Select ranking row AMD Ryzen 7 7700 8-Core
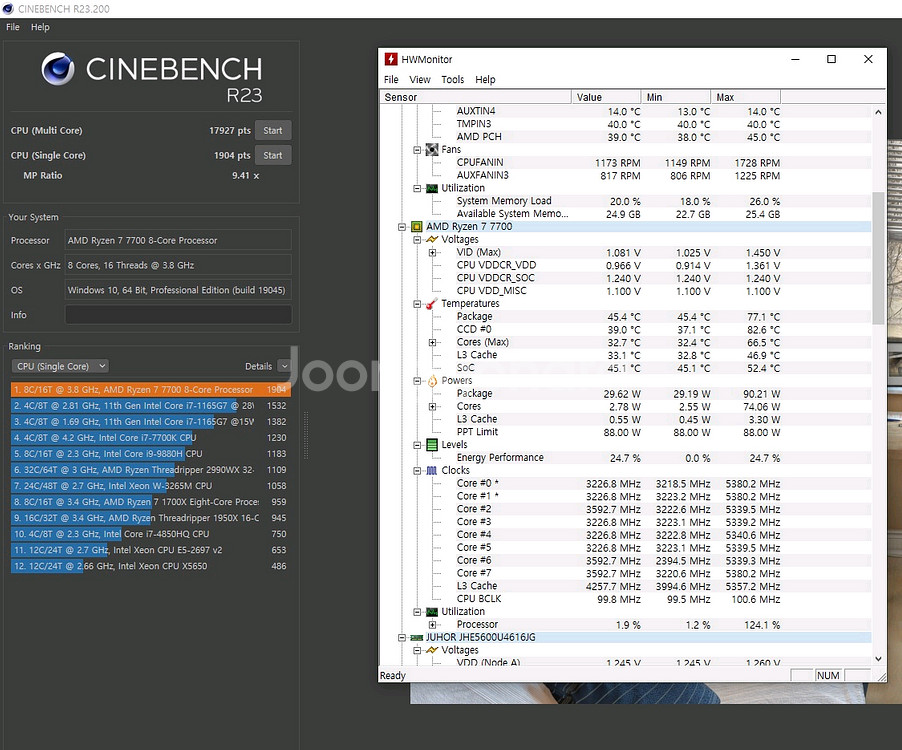902x750 pixels. point(151,389)
